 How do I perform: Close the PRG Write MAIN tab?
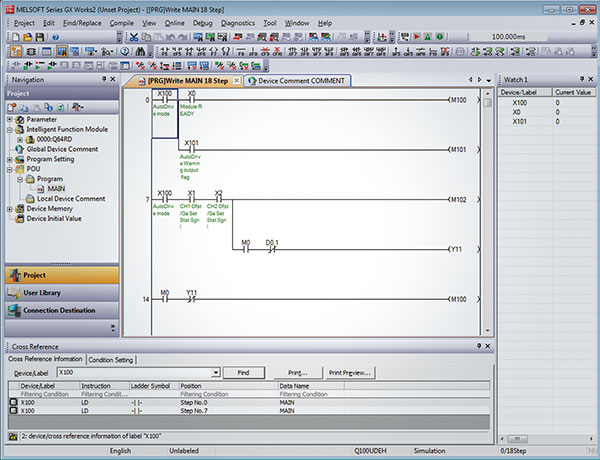(x=237, y=80)
